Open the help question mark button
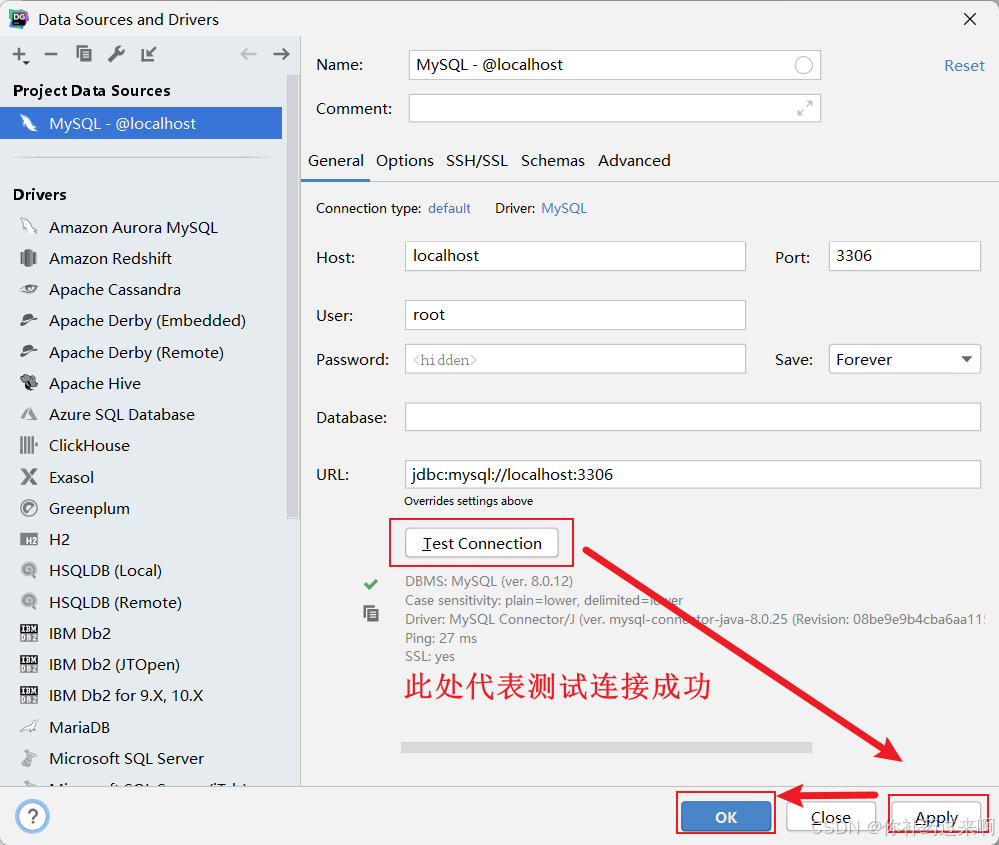Image resolution: width=999 pixels, height=845 pixels. click(x=32, y=816)
